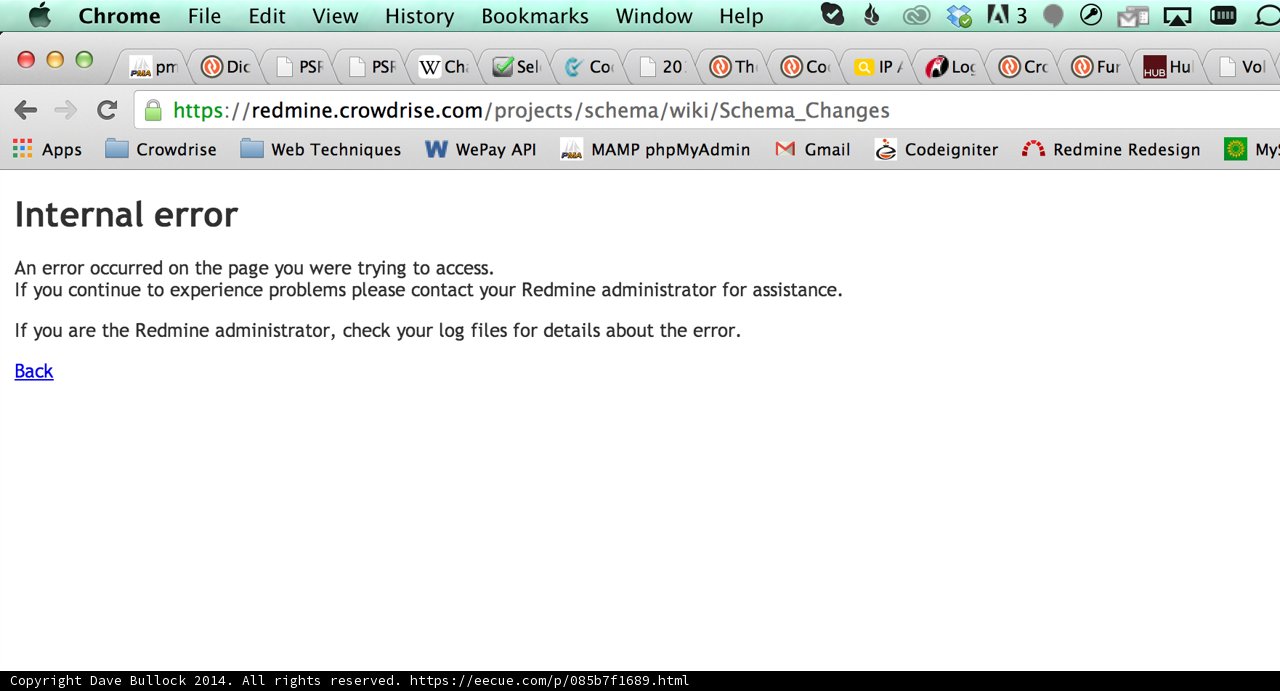Switch to the 'Log' tab
The height and width of the screenshot is (691, 1280).
pyautogui.click(x=951, y=67)
